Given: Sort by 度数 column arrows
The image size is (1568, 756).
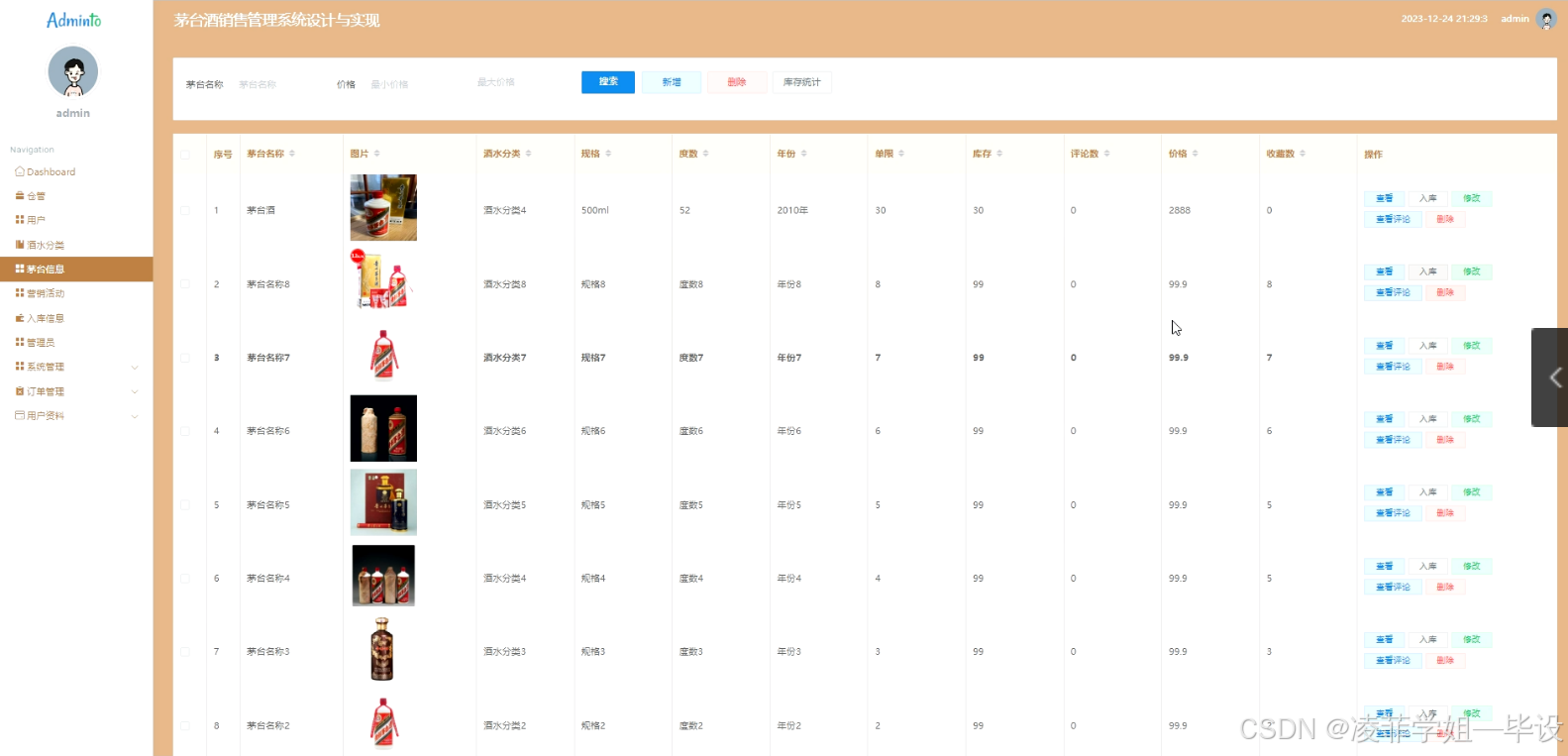Looking at the screenshot, I should pyautogui.click(x=706, y=154).
